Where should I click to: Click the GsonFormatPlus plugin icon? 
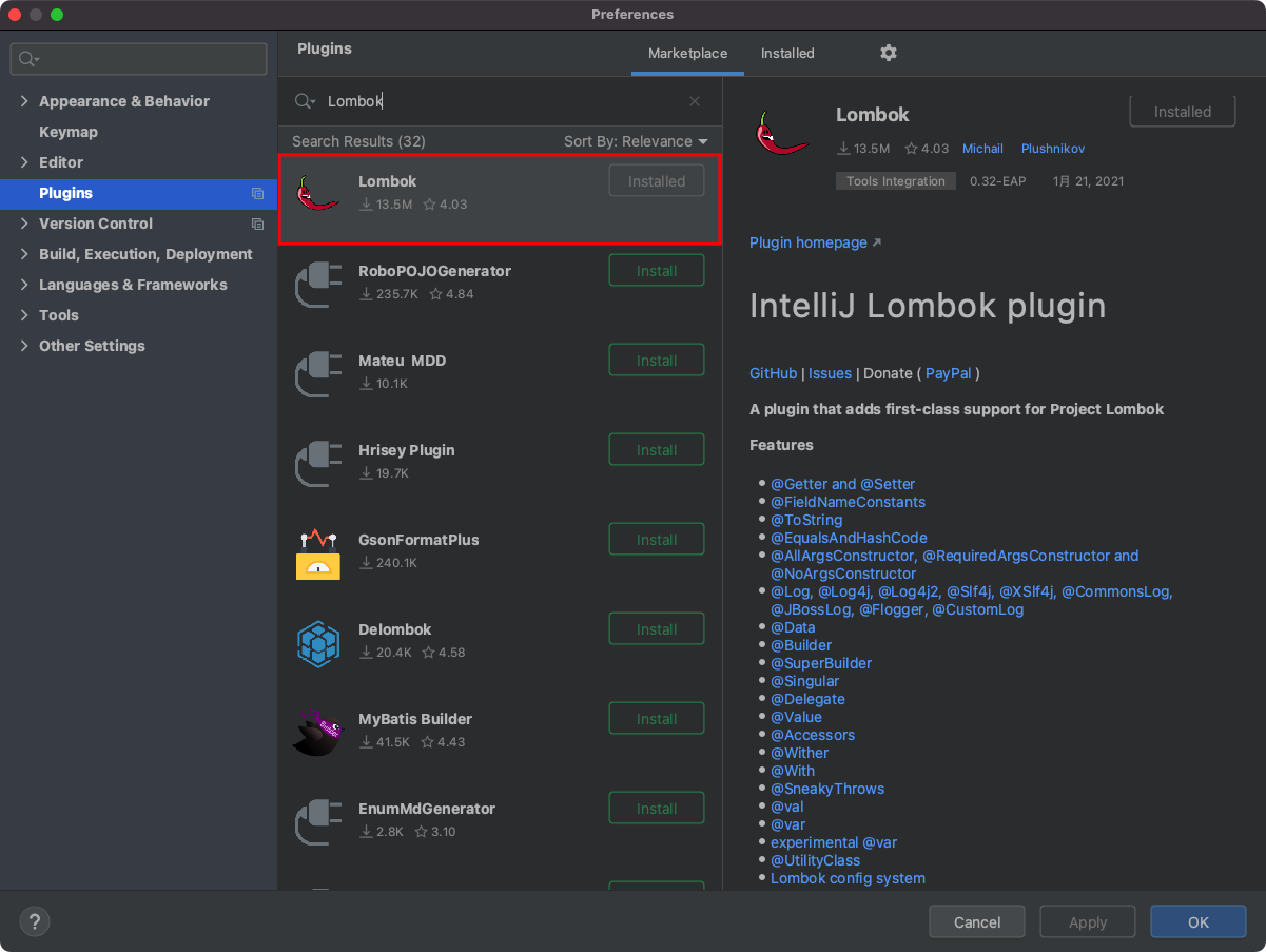(x=318, y=553)
